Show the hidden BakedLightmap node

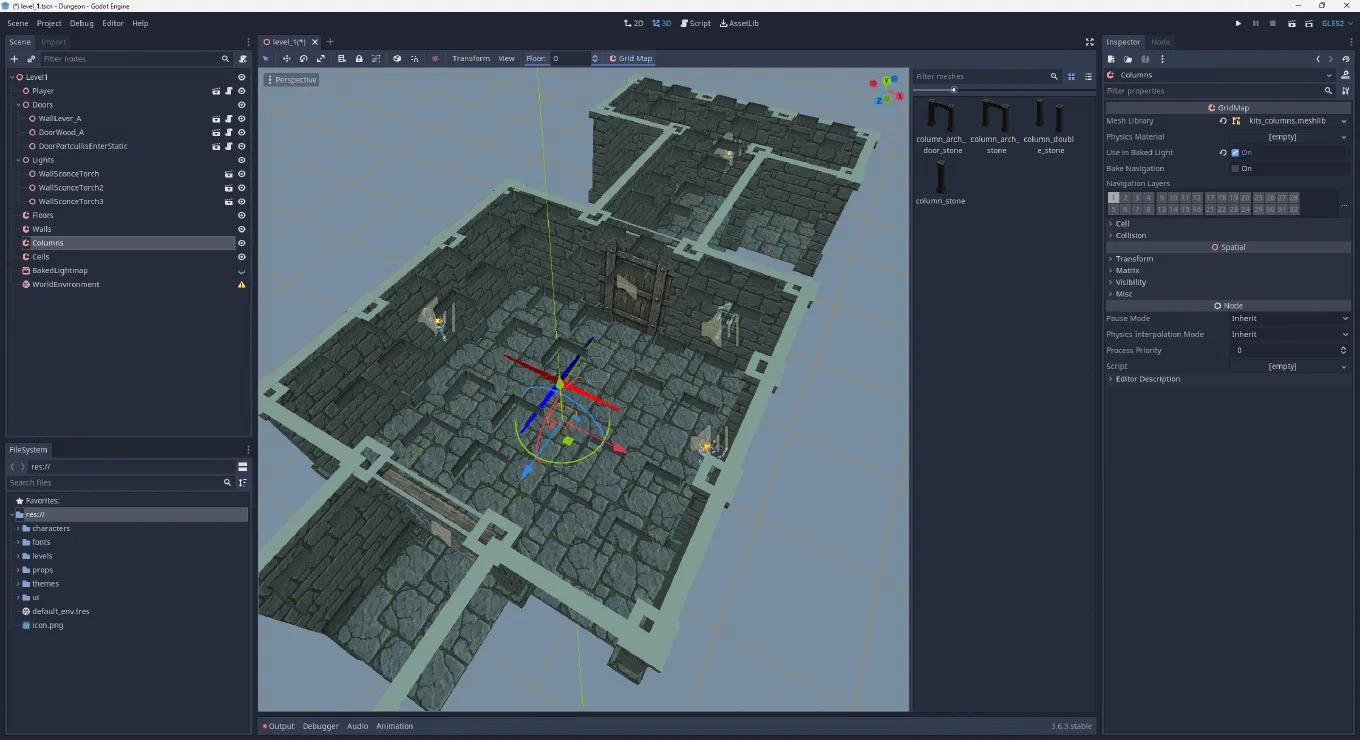241,271
